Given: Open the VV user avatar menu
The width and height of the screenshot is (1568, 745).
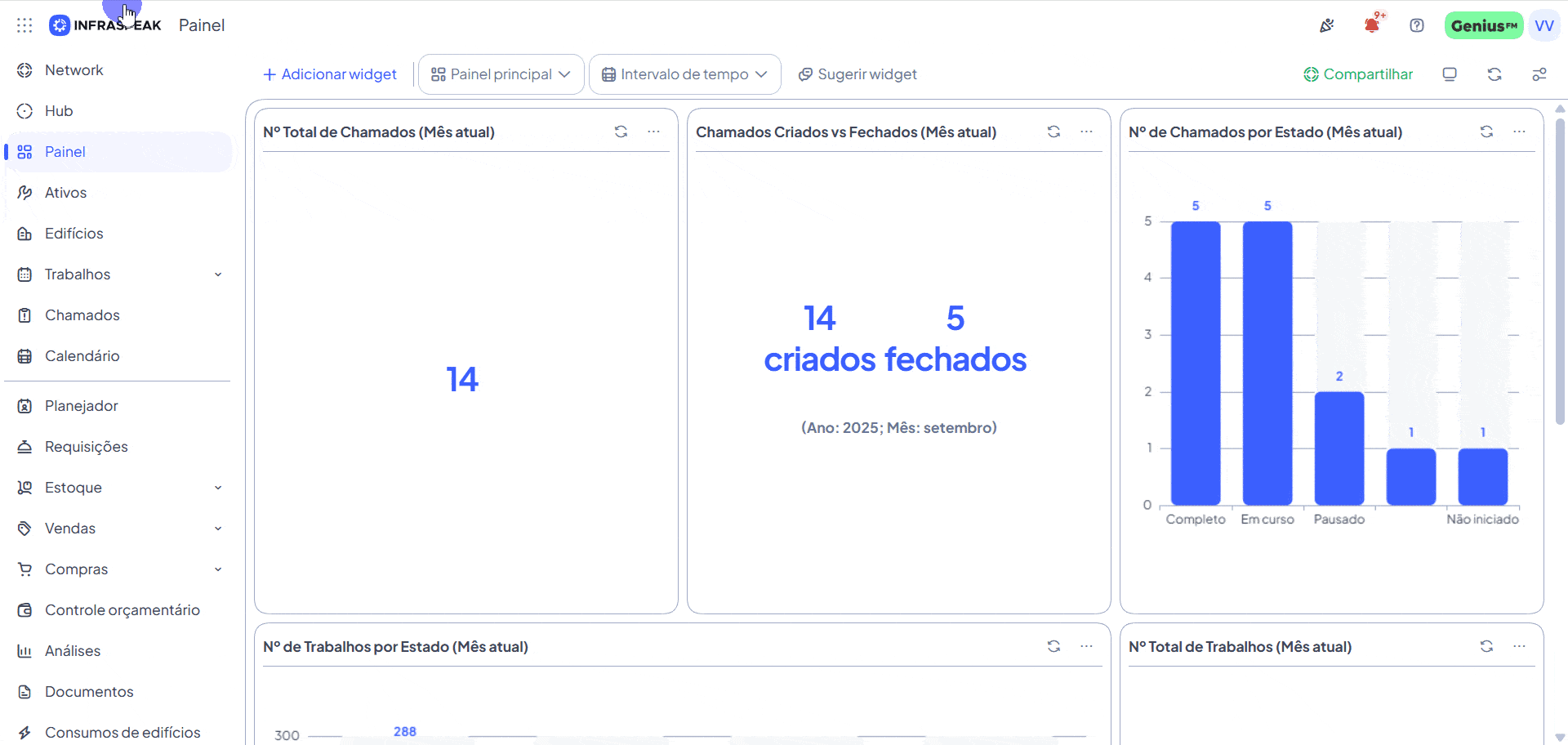Looking at the screenshot, I should 1544,25.
